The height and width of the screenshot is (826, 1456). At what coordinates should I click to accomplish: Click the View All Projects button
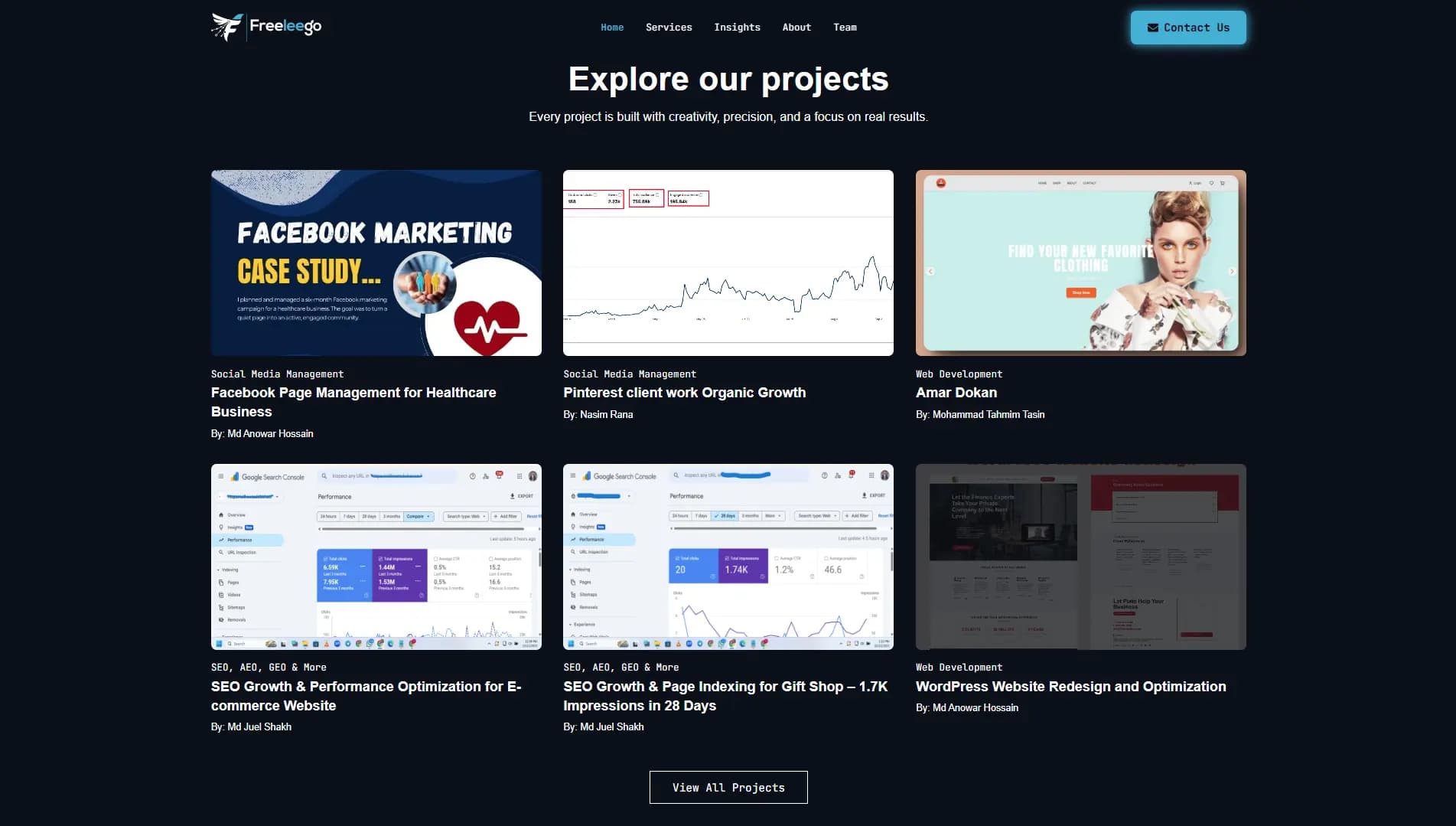(x=728, y=787)
